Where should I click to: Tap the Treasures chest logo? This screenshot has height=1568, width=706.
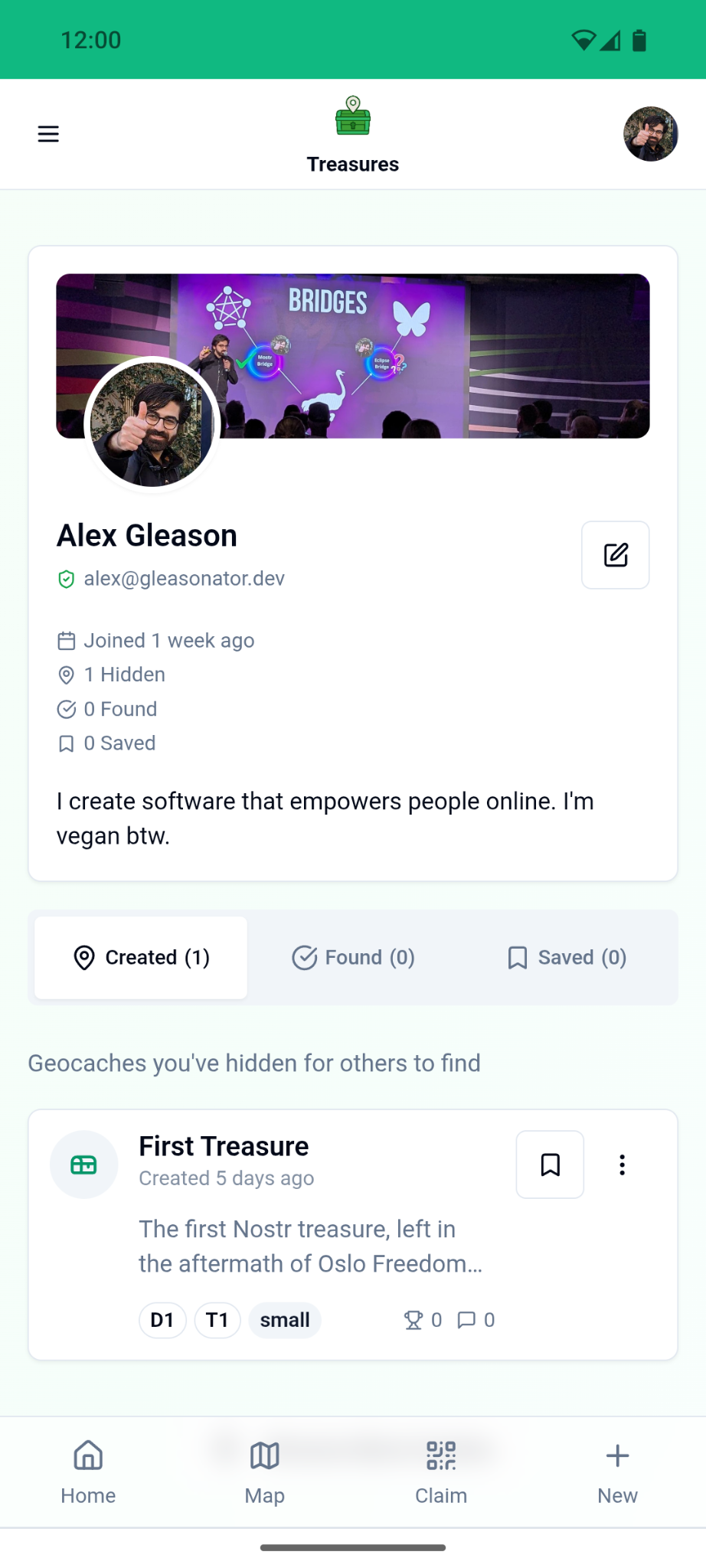(x=353, y=116)
